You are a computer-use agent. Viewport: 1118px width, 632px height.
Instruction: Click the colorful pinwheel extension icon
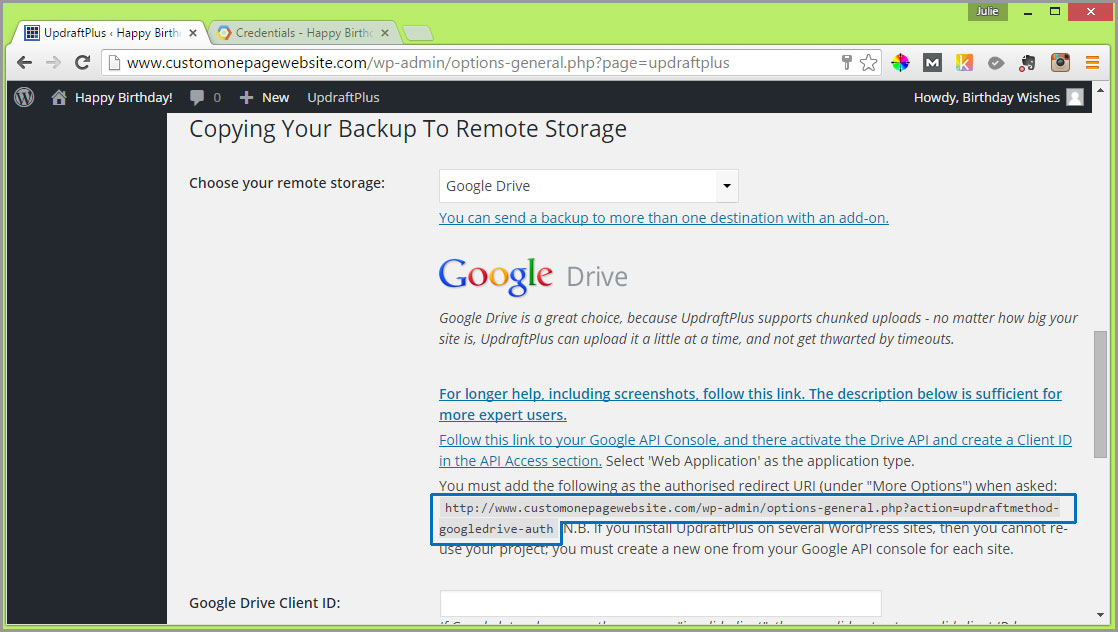[901, 63]
